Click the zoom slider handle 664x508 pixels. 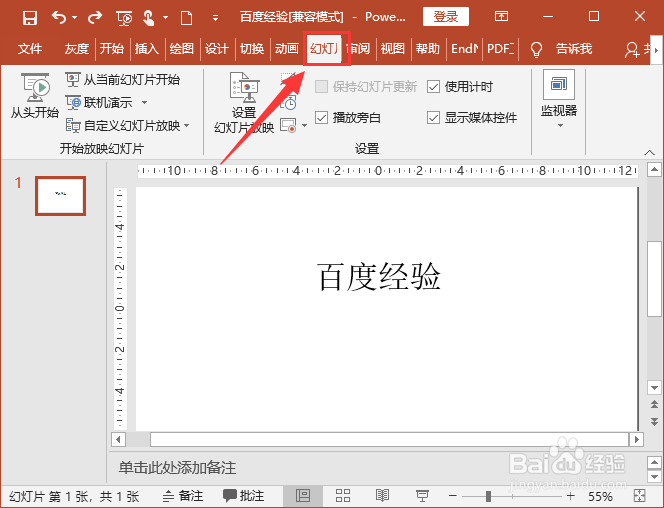coord(488,496)
